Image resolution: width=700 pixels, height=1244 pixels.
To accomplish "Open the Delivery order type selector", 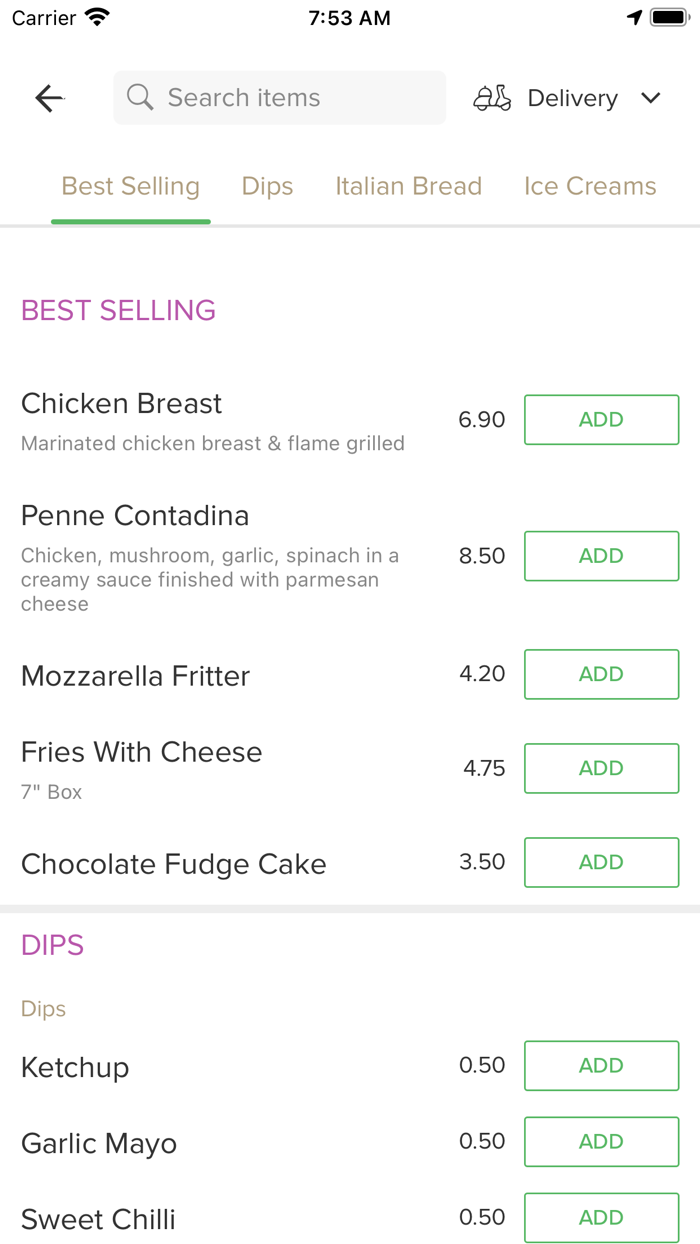I will click(572, 98).
